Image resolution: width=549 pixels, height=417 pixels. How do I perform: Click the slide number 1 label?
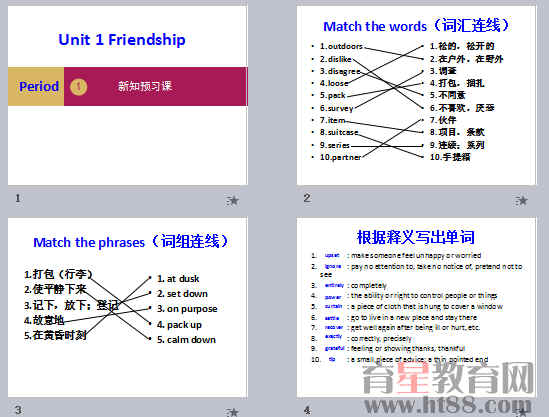18,199
